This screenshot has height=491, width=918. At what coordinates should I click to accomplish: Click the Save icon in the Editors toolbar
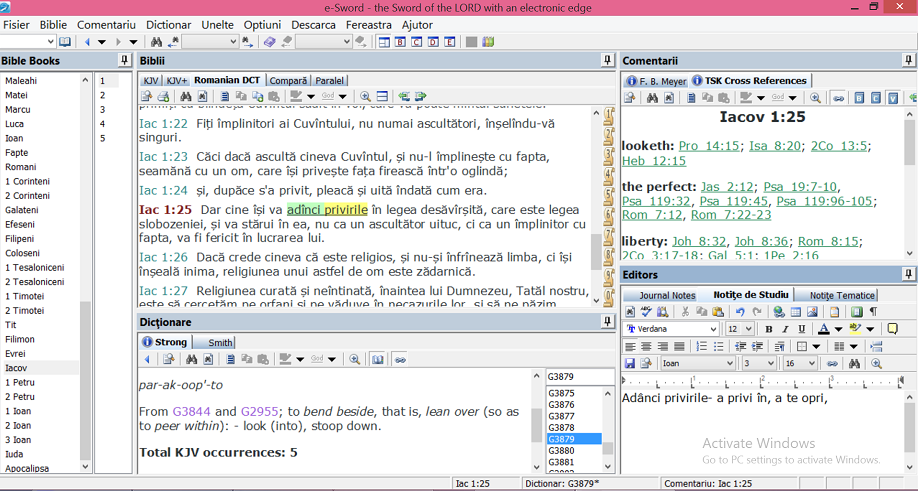coord(630,364)
